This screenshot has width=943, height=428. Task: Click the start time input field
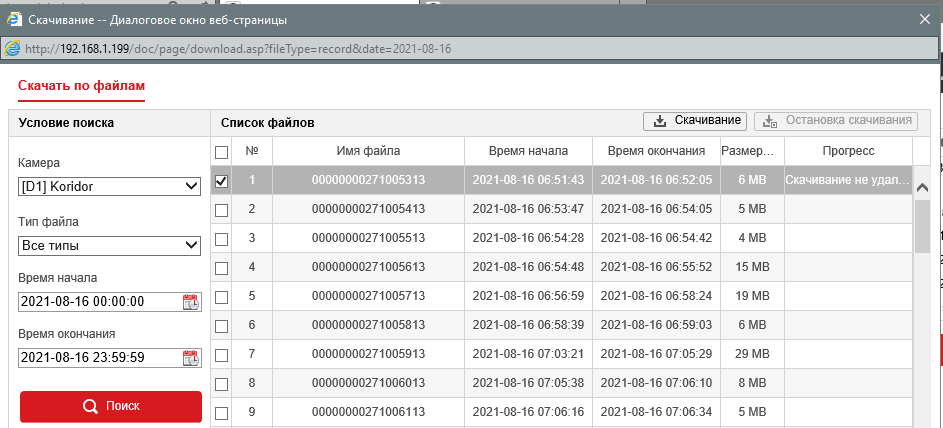click(x=98, y=302)
